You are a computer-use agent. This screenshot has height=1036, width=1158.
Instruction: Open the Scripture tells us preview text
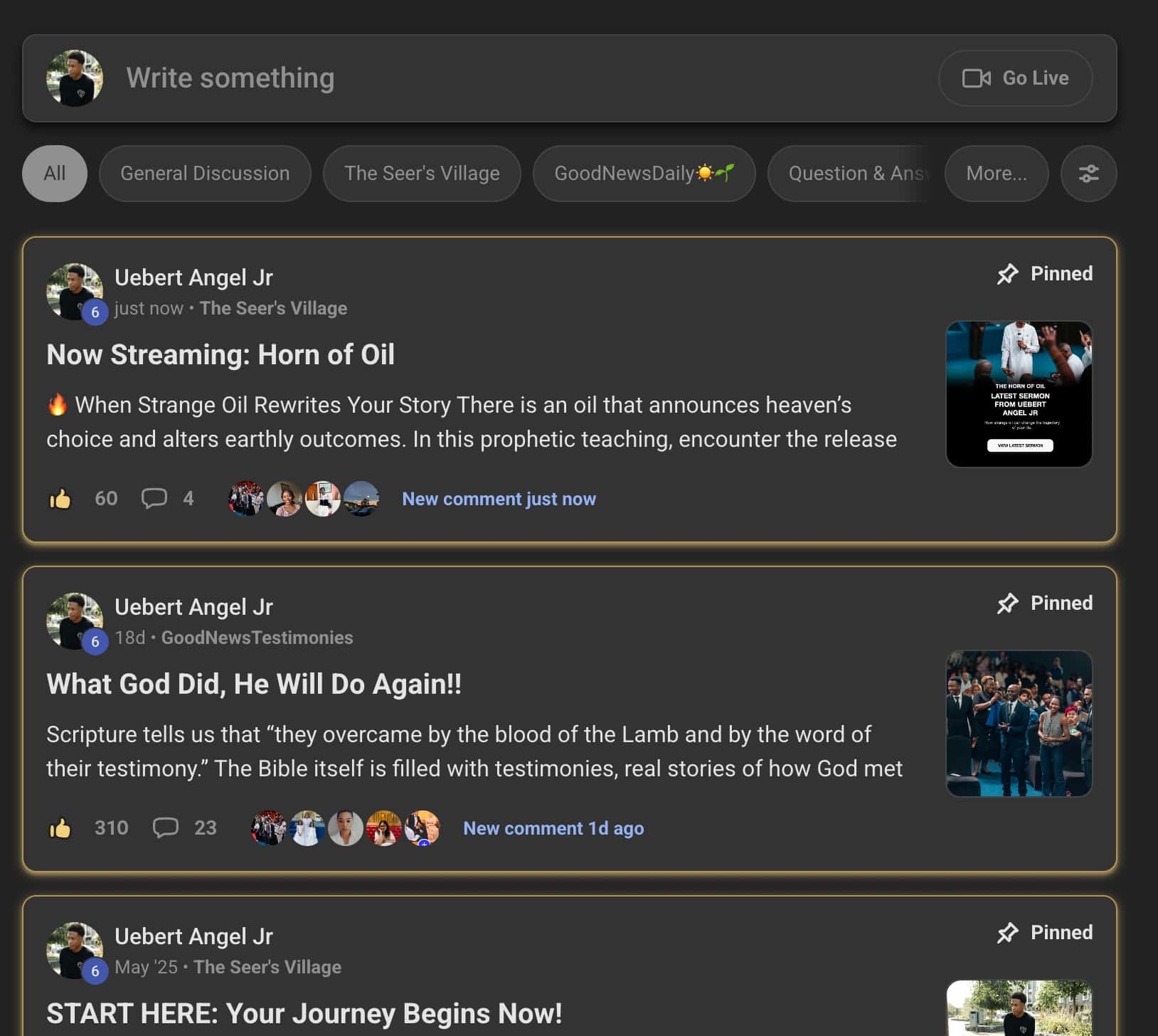[x=474, y=751]
